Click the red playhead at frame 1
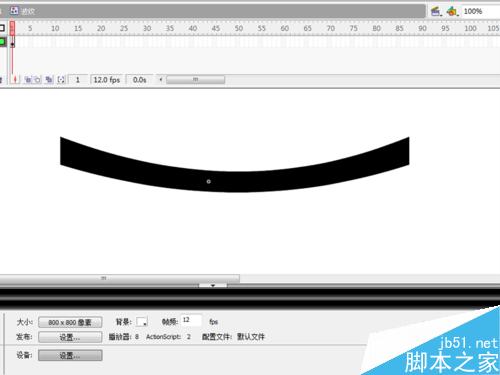500x375 pixels. click(x=12, y=28)
